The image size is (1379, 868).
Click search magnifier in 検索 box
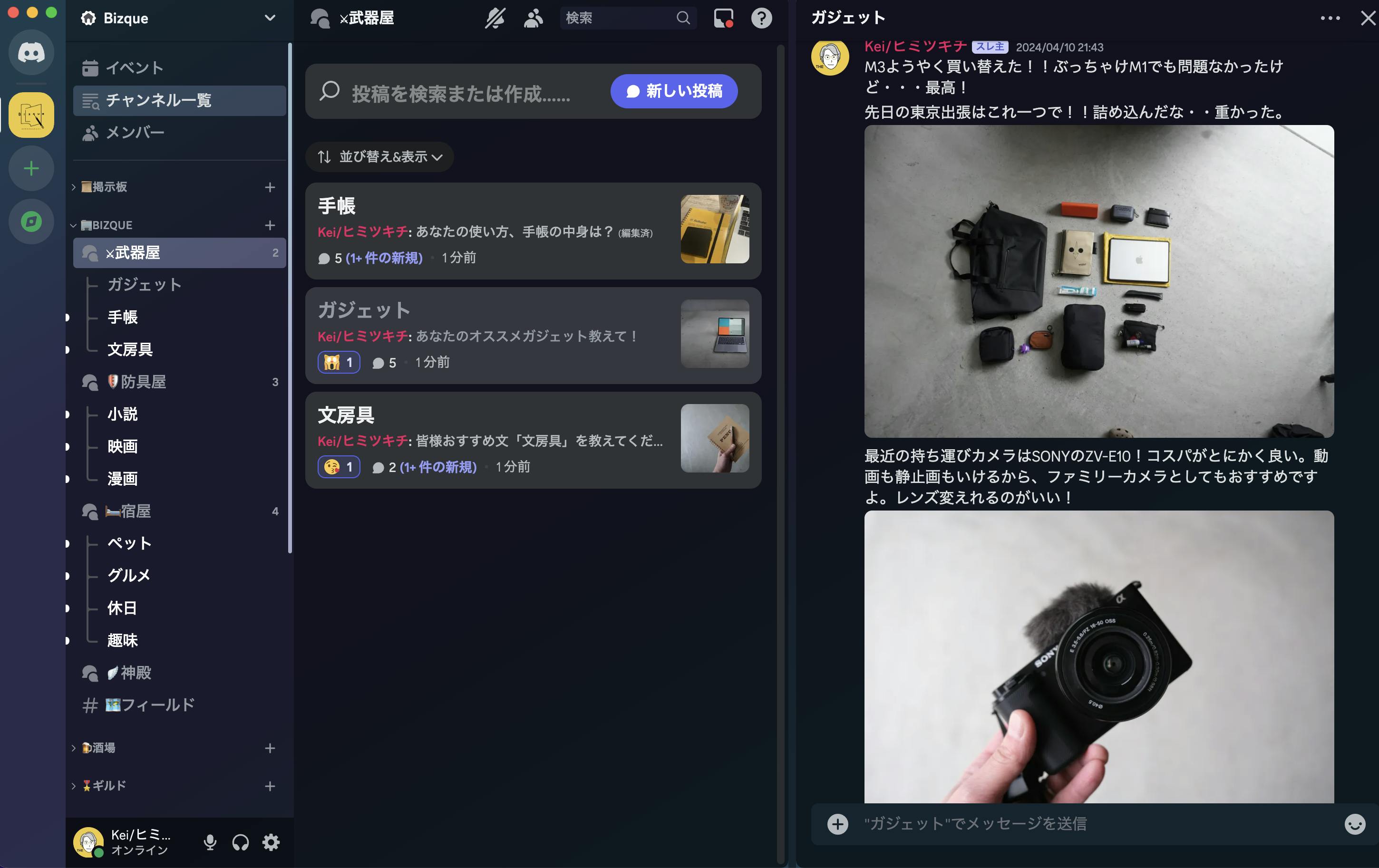(683, 19)
